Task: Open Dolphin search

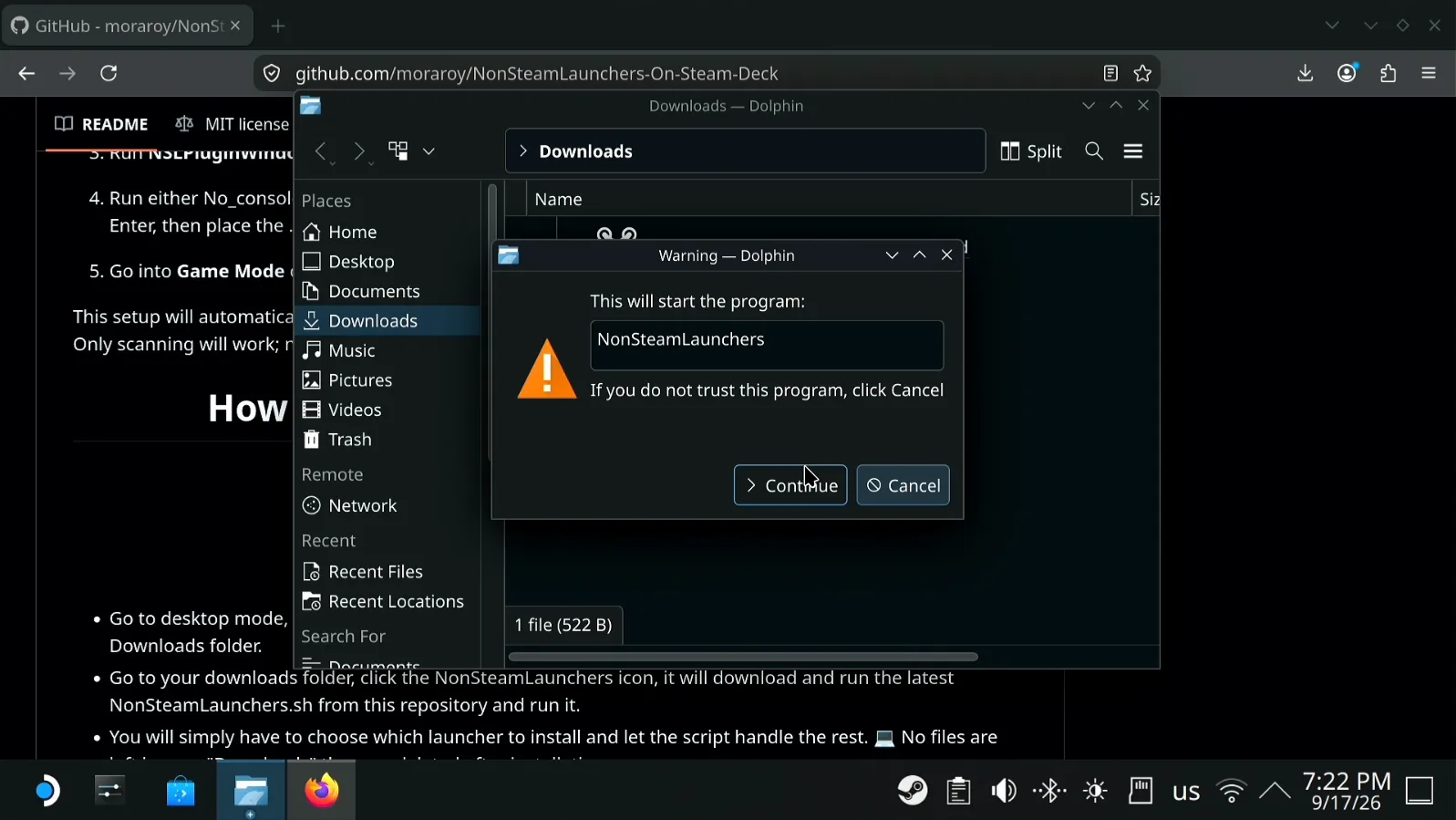Action: tap(1095, 151)
